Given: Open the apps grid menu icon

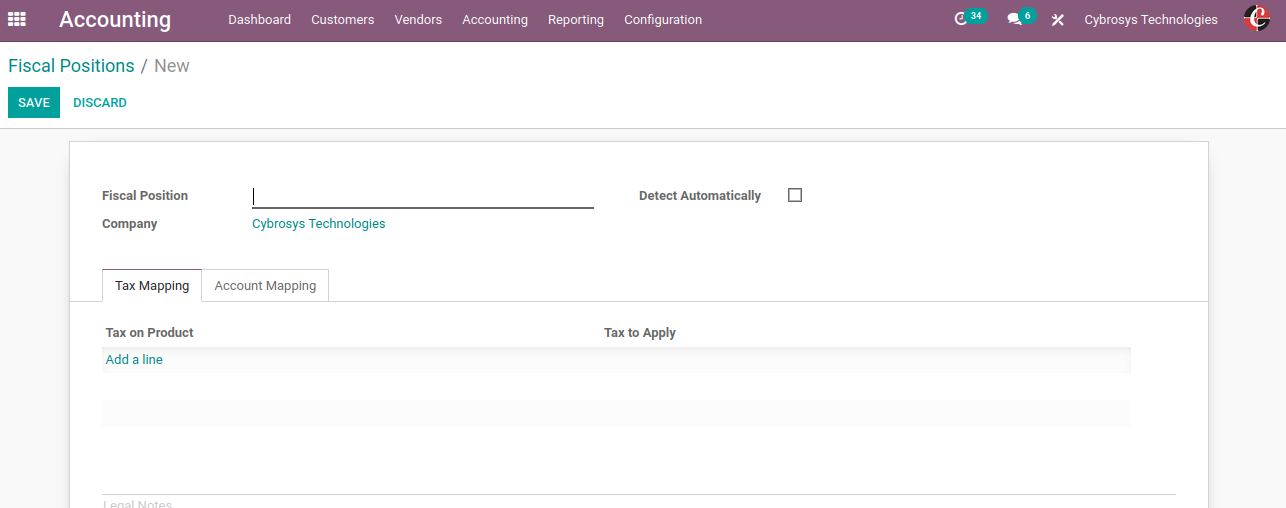Looking at the screenshot, I should click(x=17, y=19).
